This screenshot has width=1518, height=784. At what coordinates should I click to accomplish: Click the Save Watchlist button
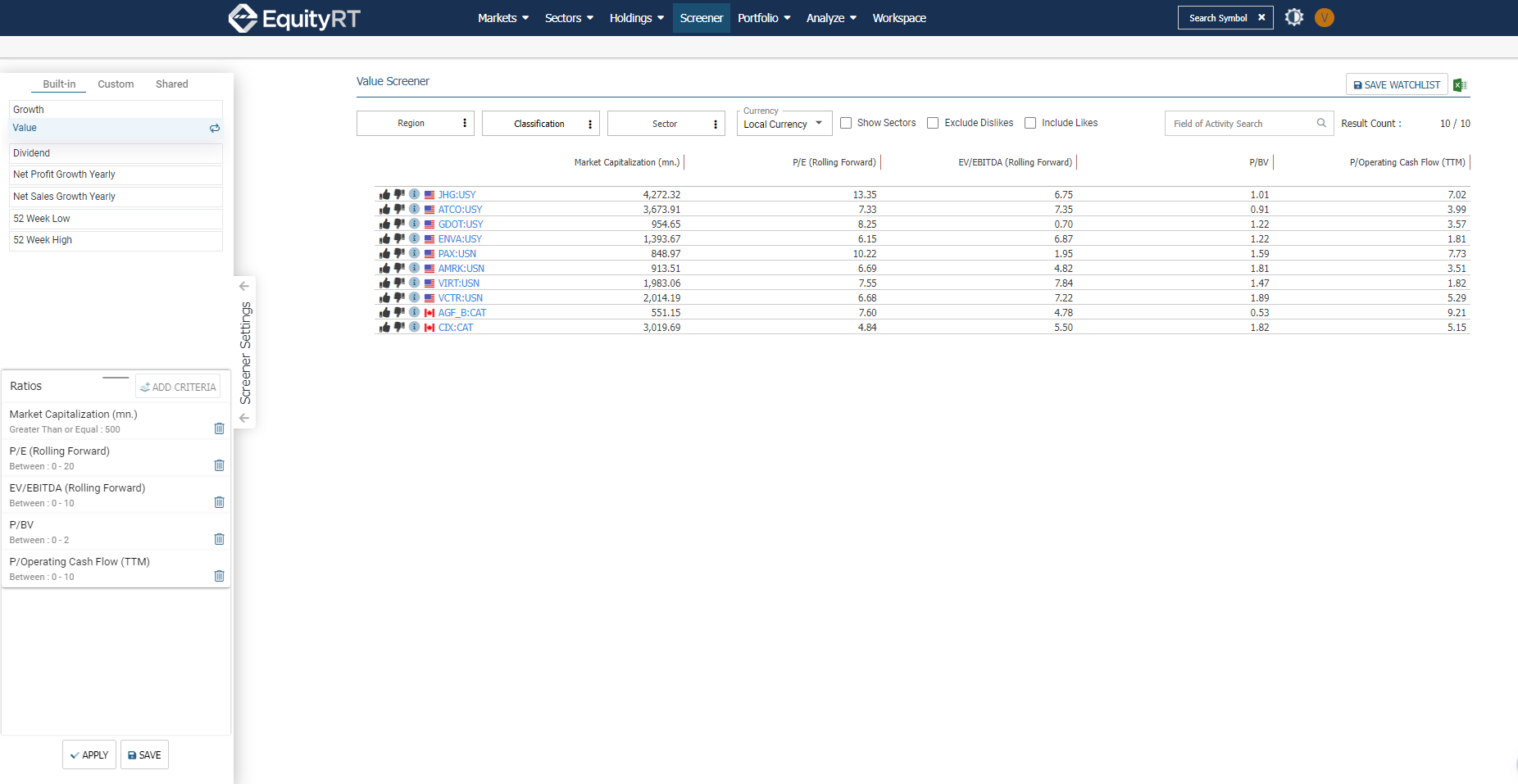tap(1397, 85)
